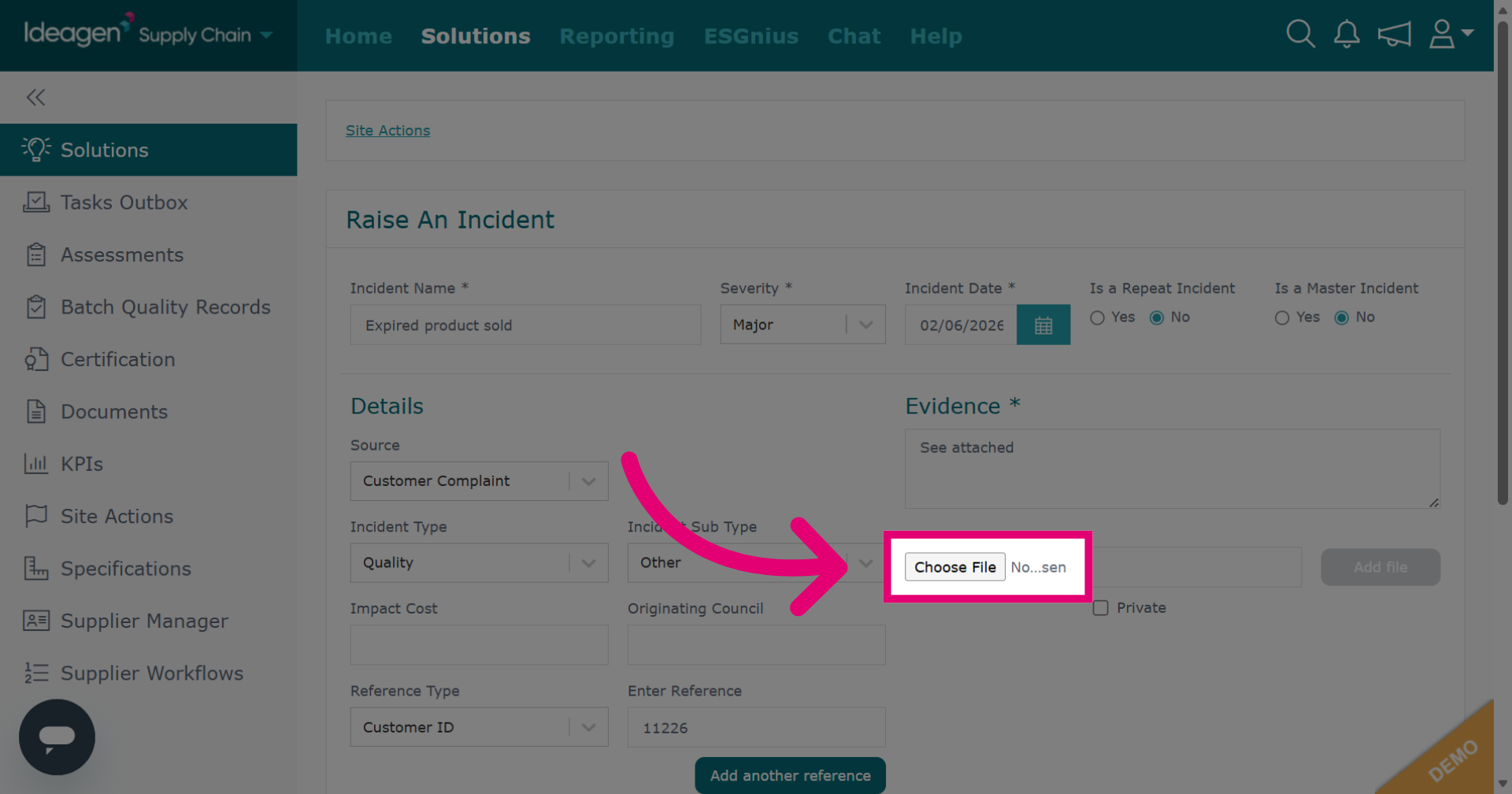This screenshot has width=1512, height=794.
Task: Open the user account menu
Action: coord(1451,35)
